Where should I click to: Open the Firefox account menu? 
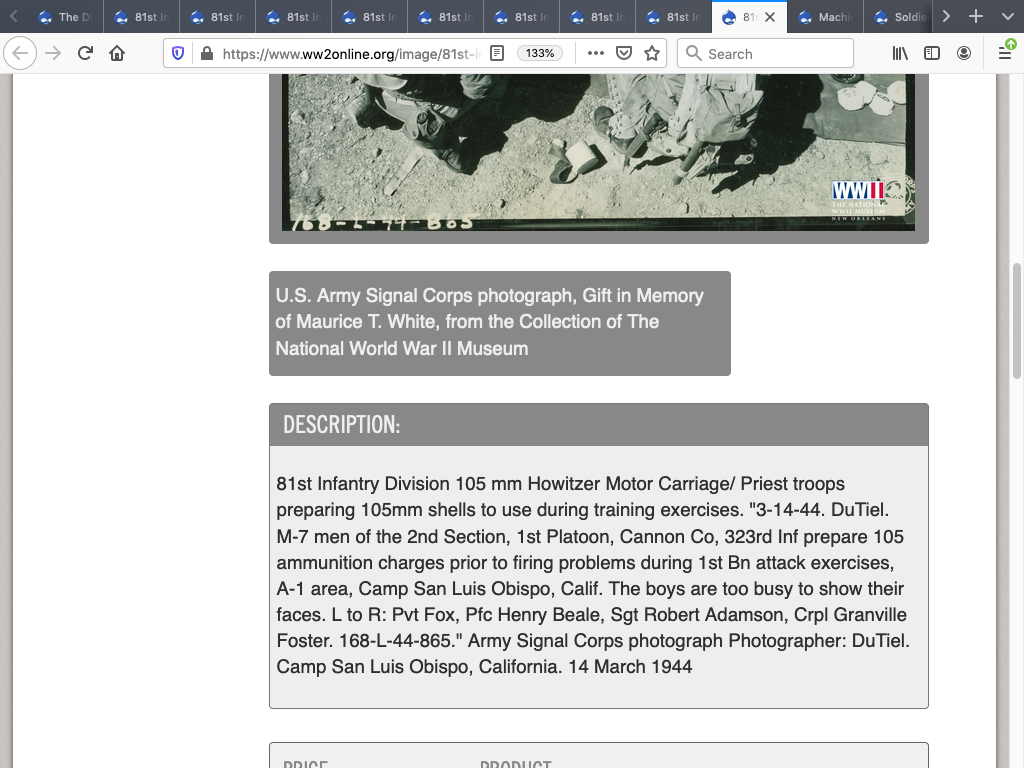click(964, 53)
